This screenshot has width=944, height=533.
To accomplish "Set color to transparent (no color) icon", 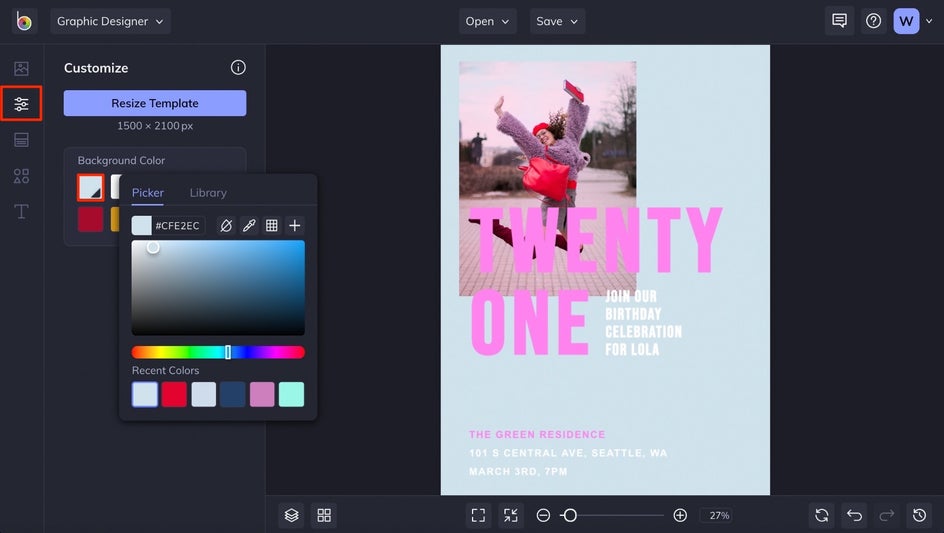I will (x=226, y=225).
